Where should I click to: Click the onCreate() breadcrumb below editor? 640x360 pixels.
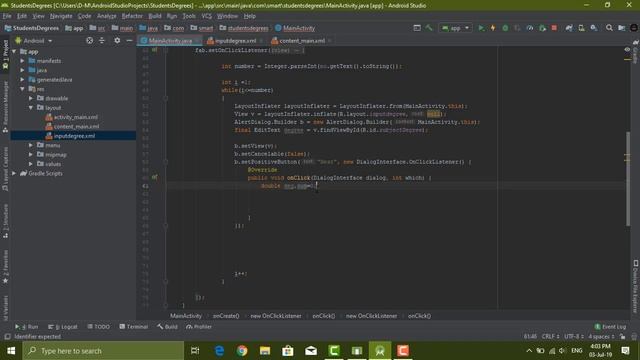click(x=226, y=316)
